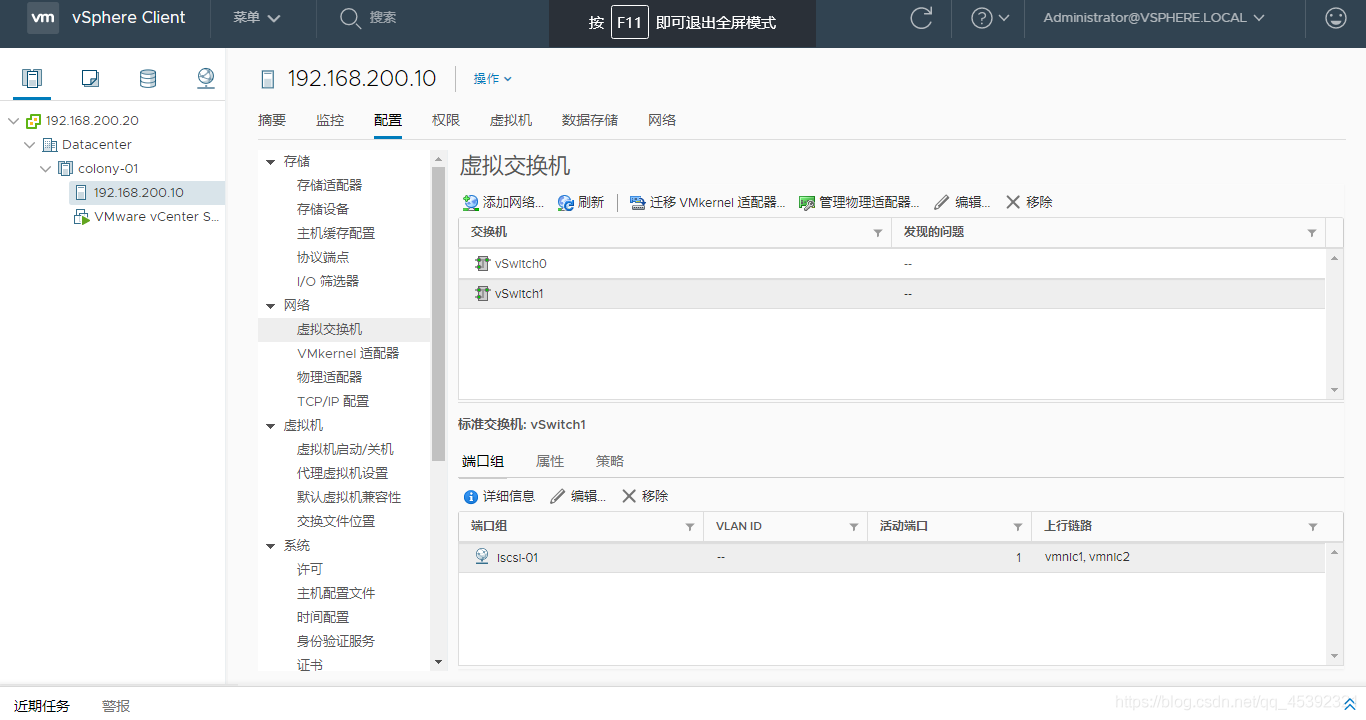
Task: Click the vm logo in the header
Action: pos(42,18)
